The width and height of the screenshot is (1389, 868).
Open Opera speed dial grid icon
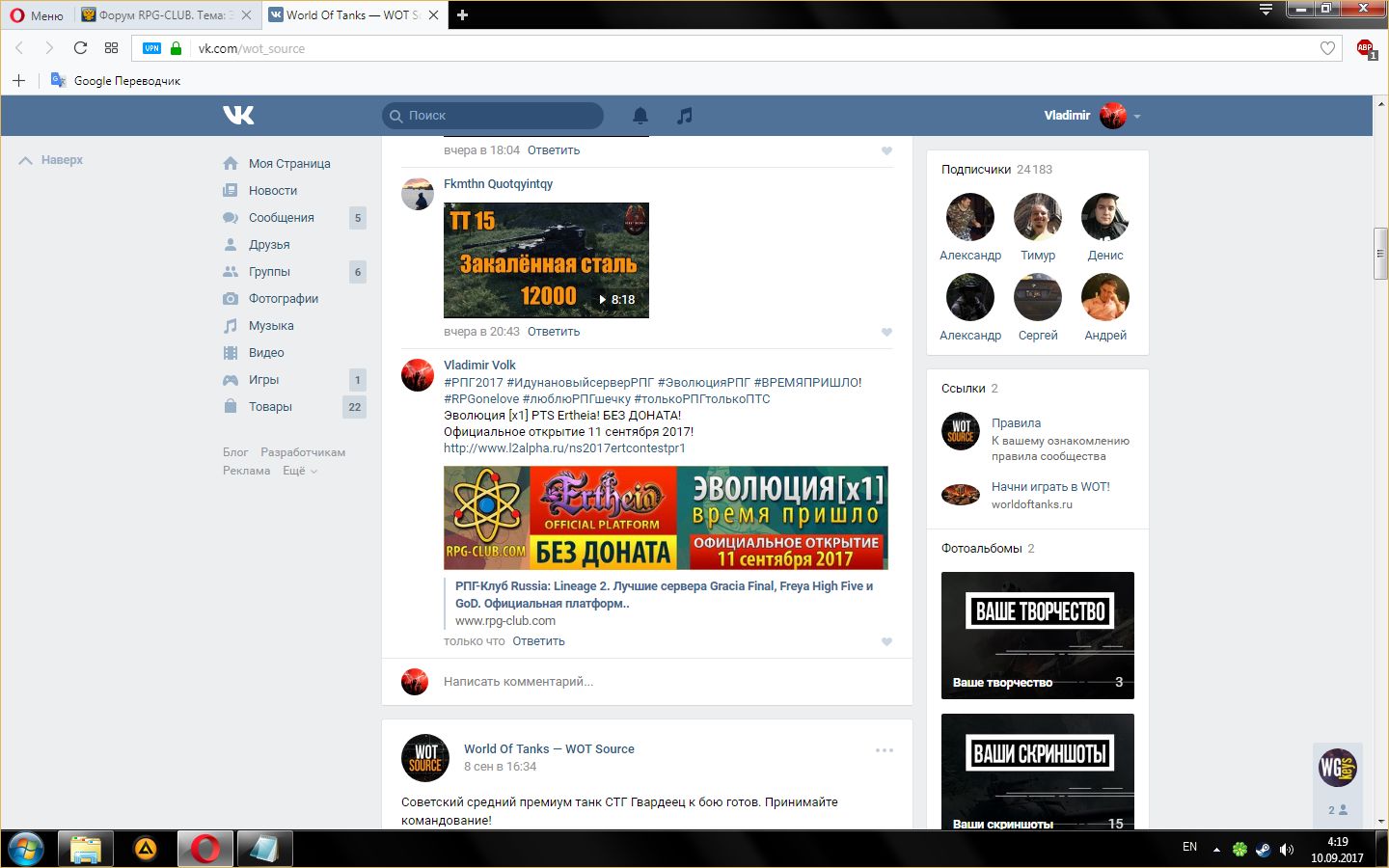tap(111, 48)
